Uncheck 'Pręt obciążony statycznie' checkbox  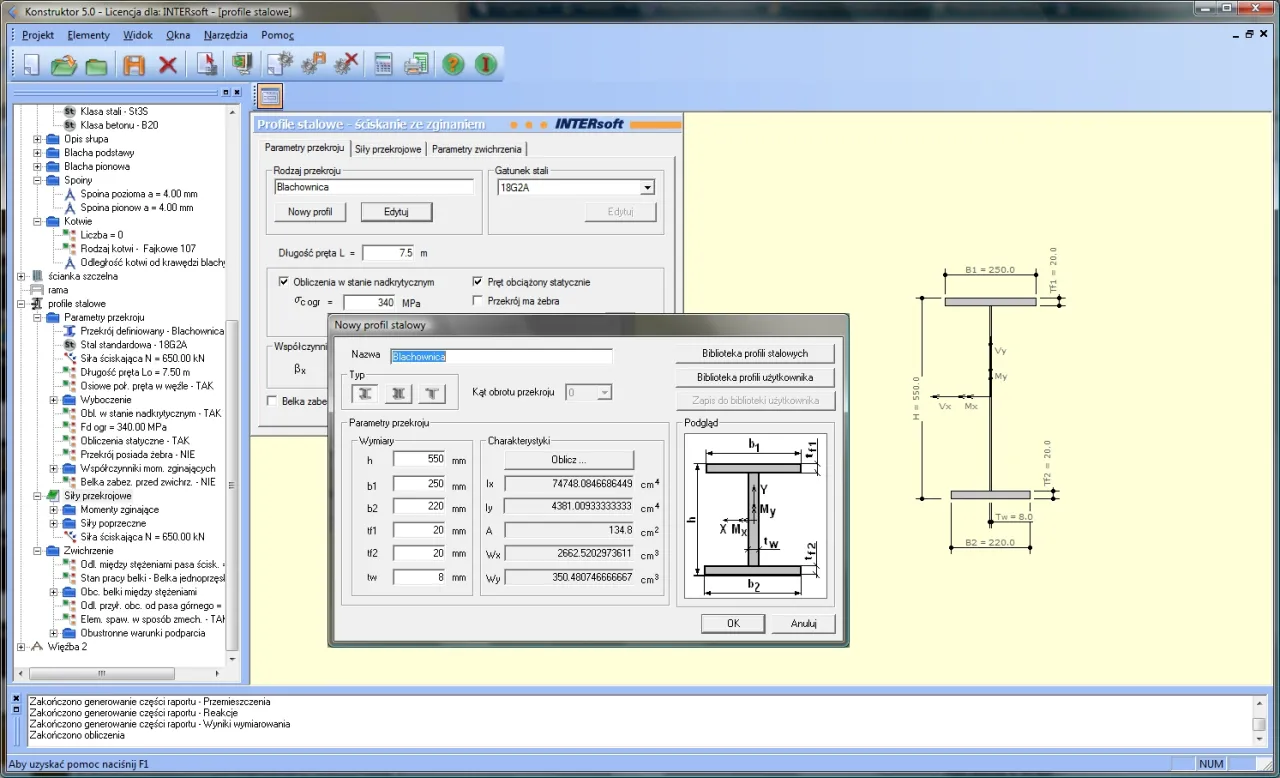point(478,282)
